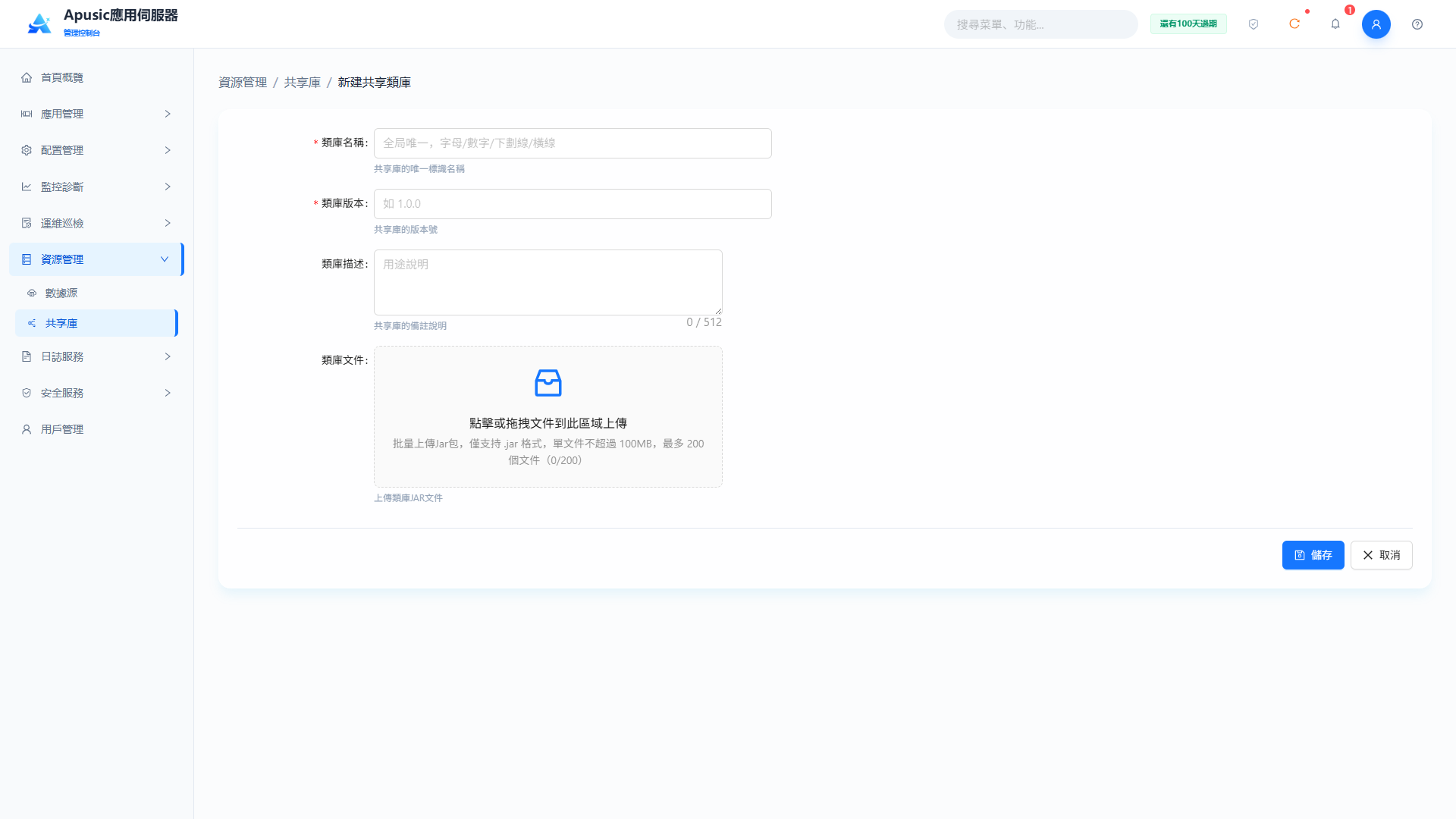Go to 資源管理 breadcrumb link
The width and height of the screenshot is (1456, 819).
[x=243, y=82]
